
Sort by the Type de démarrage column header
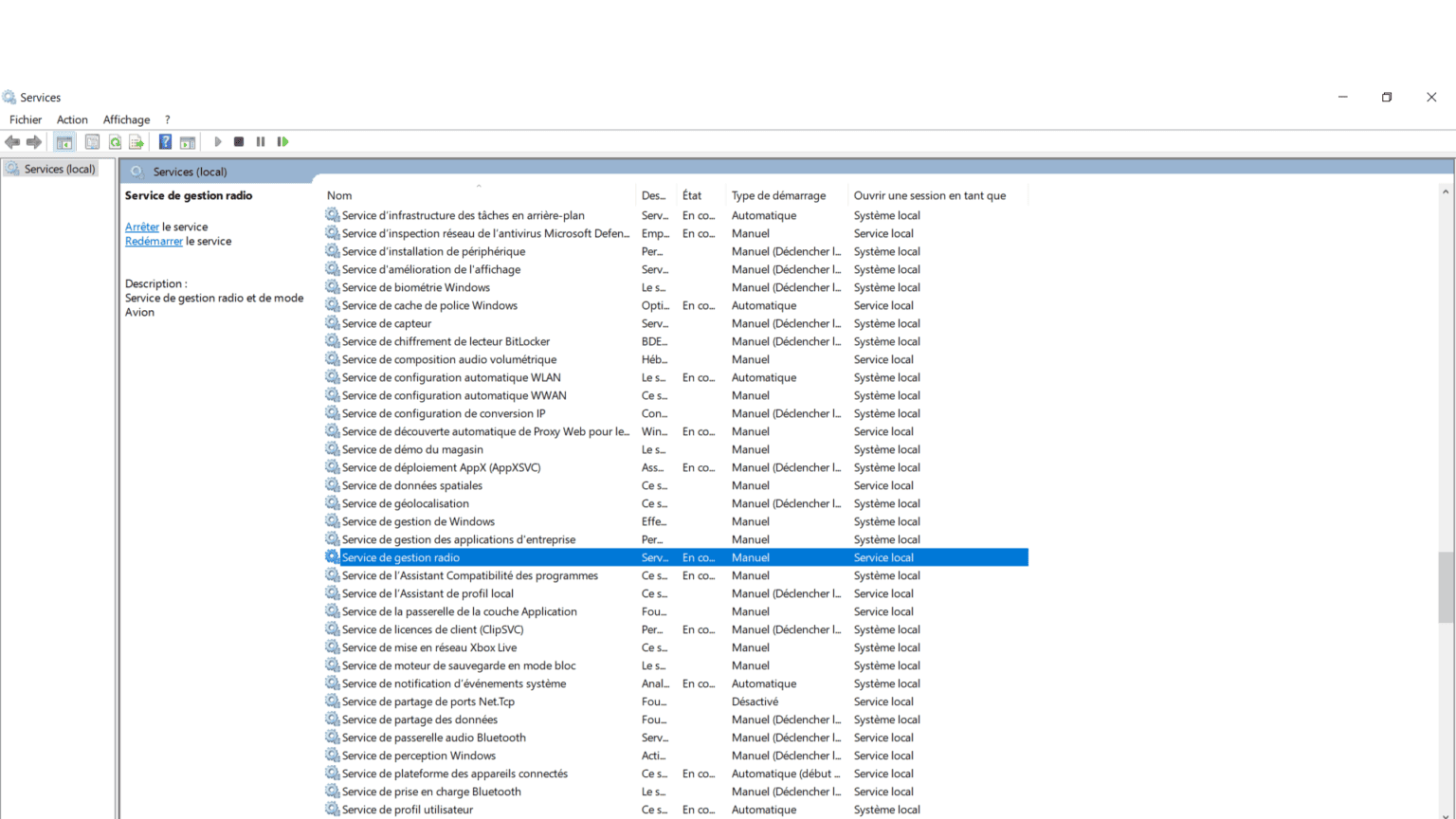click(787, 195)
